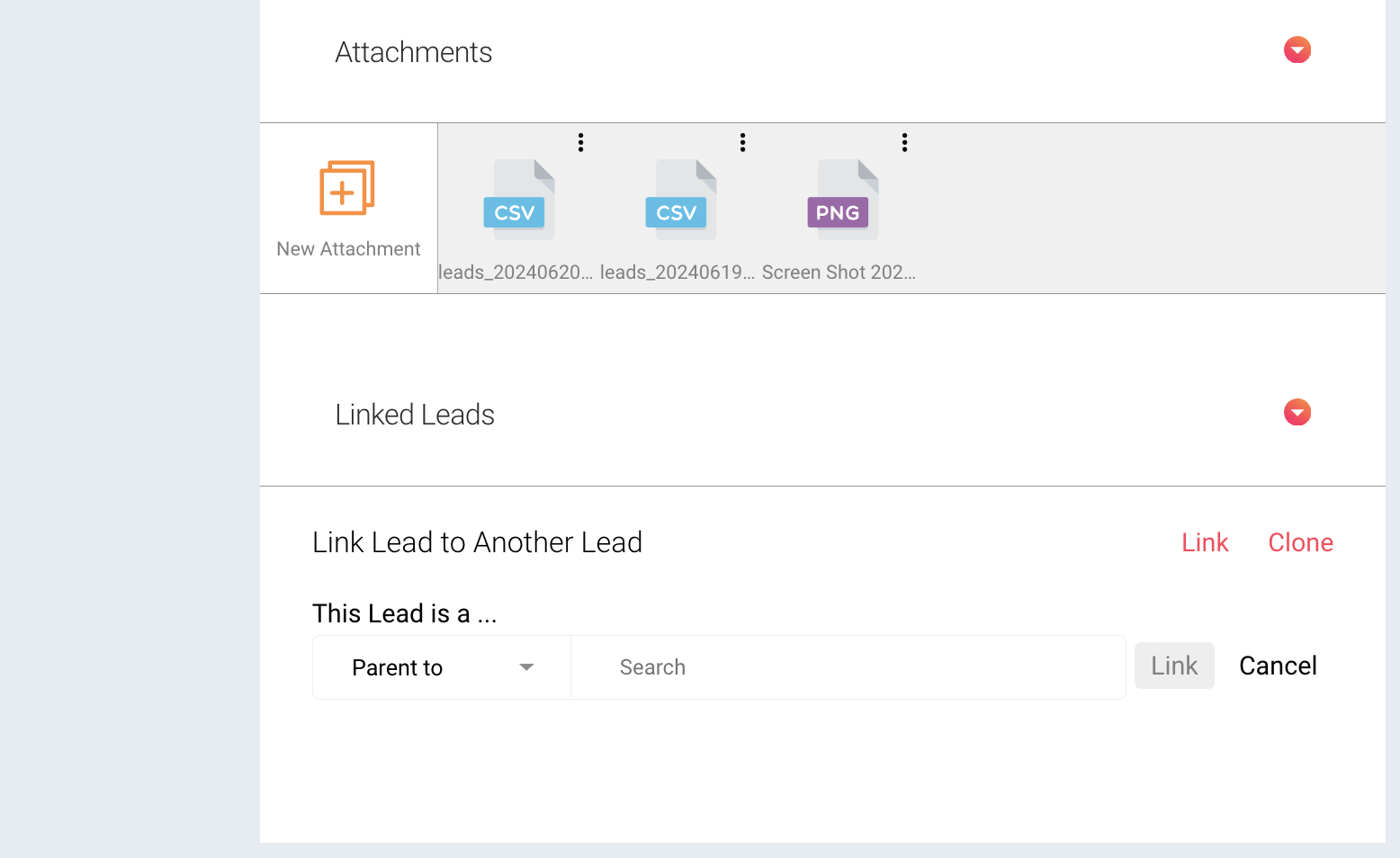Viewport: 1400px width, 858px height.
Task: Cancel the lead linking form
Action: click(1278, 666)
